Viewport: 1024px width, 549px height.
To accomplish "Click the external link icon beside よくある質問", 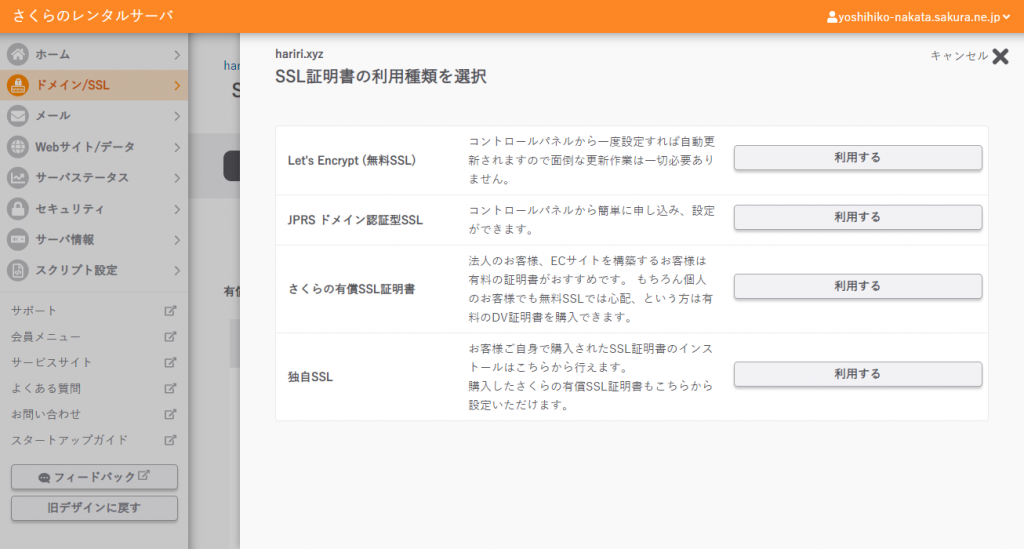I will pyautogui.click(x=170, y=388).
